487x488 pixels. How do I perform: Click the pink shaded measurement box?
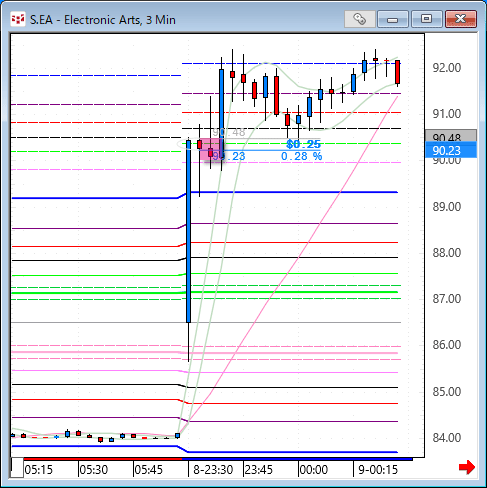point(212,149)
